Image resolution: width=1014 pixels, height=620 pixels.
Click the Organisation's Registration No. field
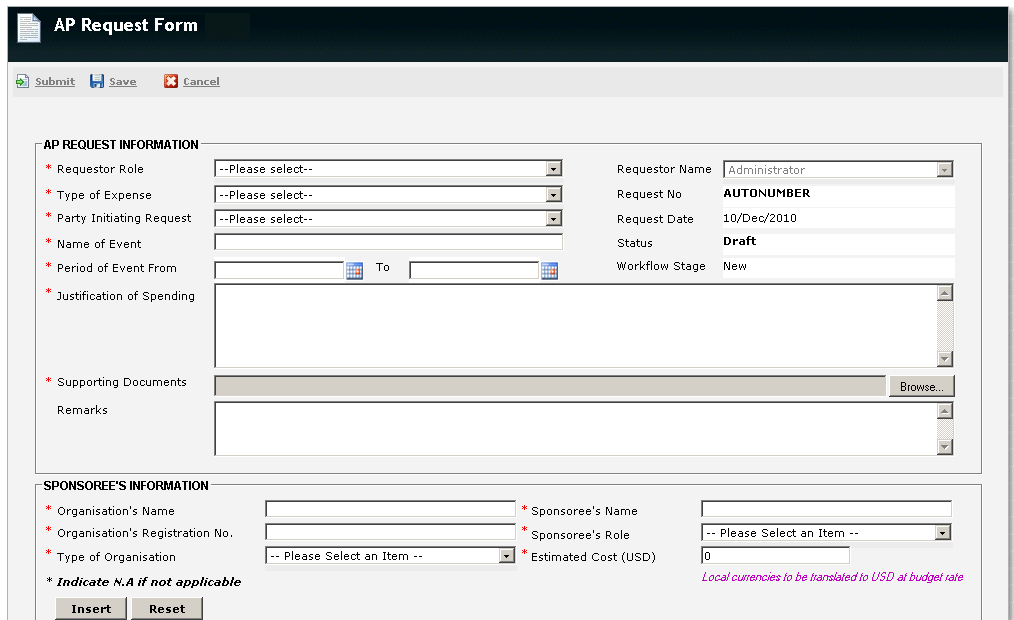(391, 532)
